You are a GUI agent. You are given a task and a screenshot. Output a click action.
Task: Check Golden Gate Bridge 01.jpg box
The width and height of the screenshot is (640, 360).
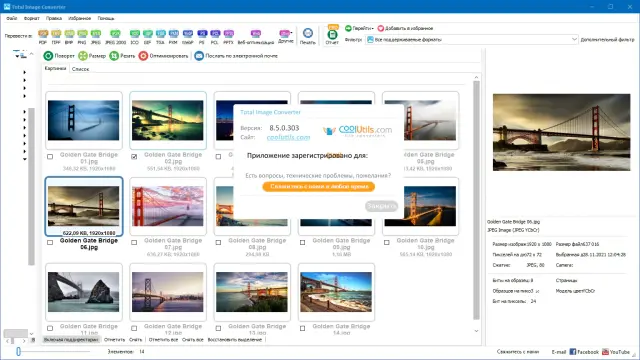50,156
